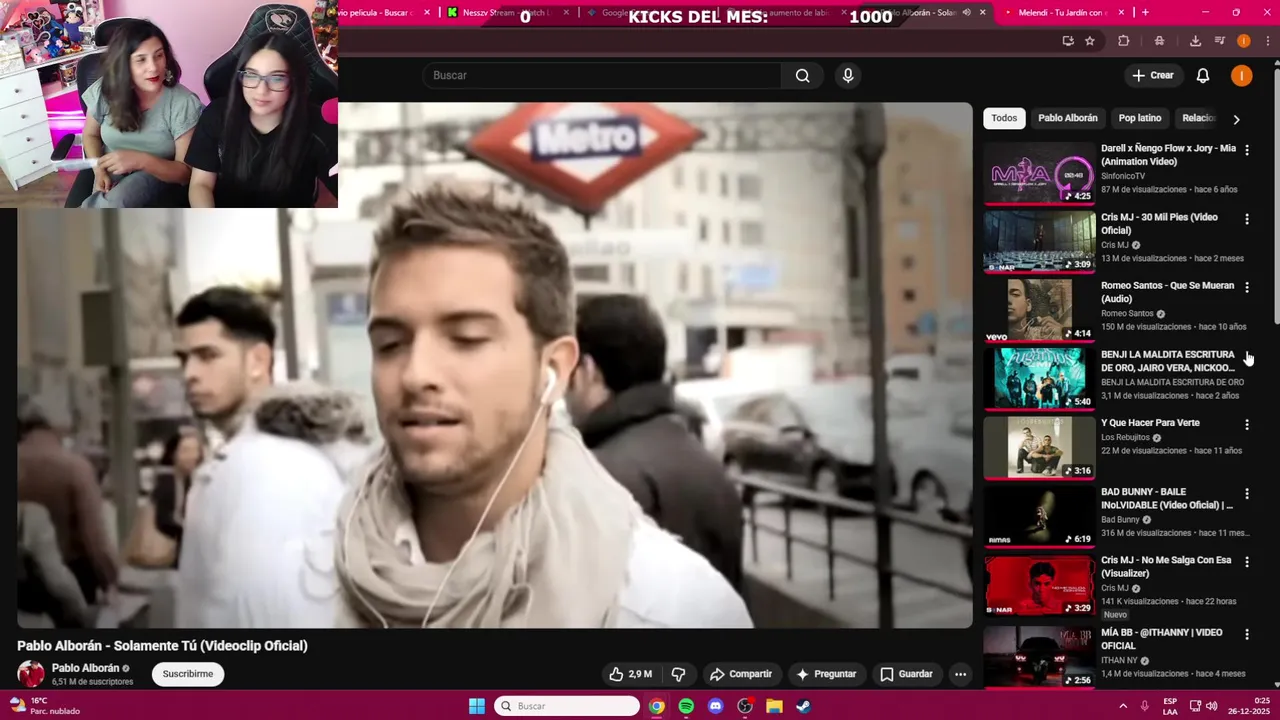Screen dimensions: 1280x720
Task: Open the orange YouTube account avatar
Action: (1241, 75)
